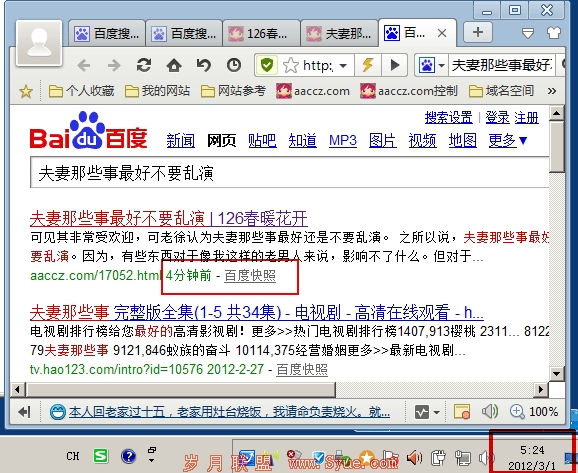The image size is (578, 473).
Task: Go forward with the forward arrow
Action: click(114, 66)
